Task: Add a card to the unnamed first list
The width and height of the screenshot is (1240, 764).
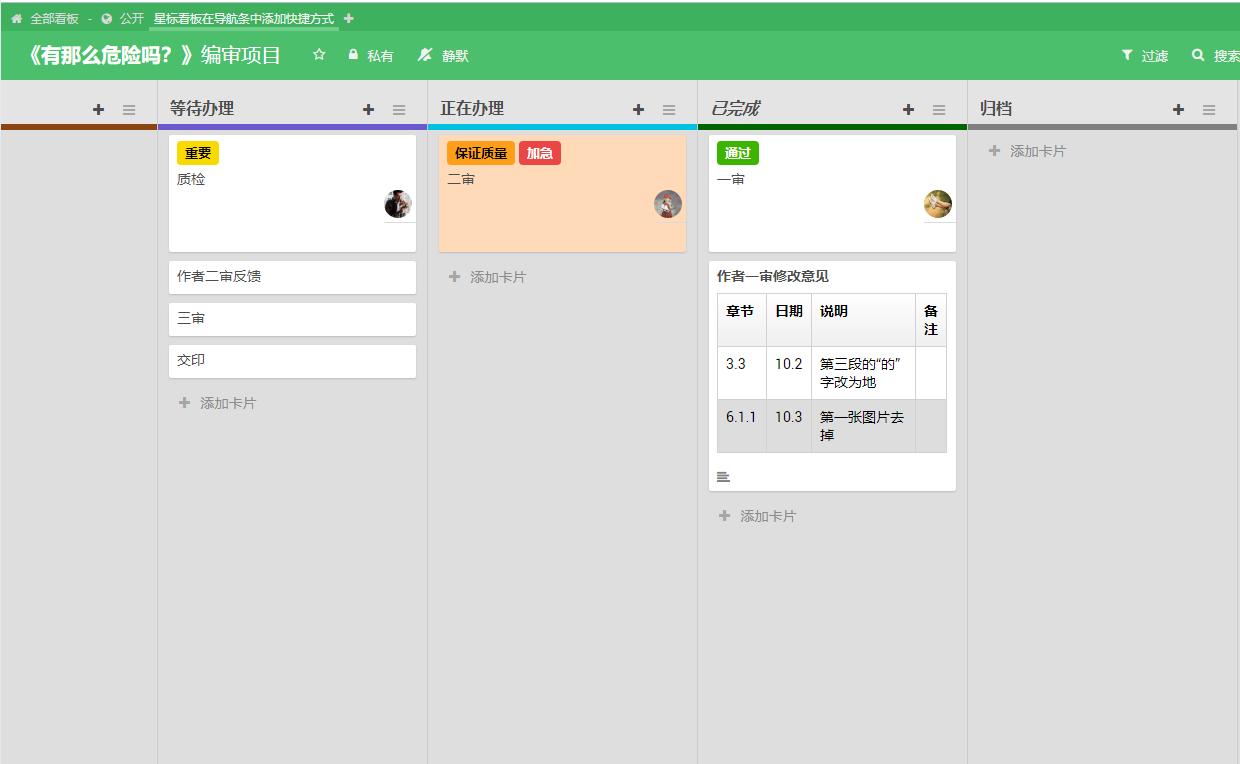Action: [x=98, y=110]
